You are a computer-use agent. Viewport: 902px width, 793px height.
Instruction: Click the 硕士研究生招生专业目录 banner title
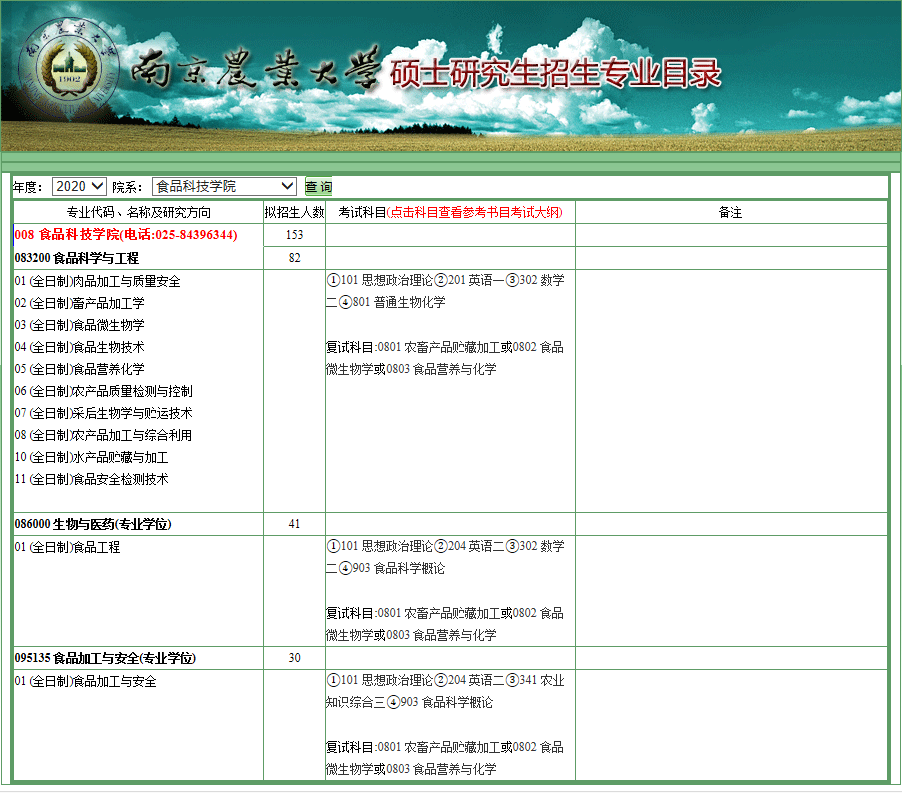click(555, 73)
